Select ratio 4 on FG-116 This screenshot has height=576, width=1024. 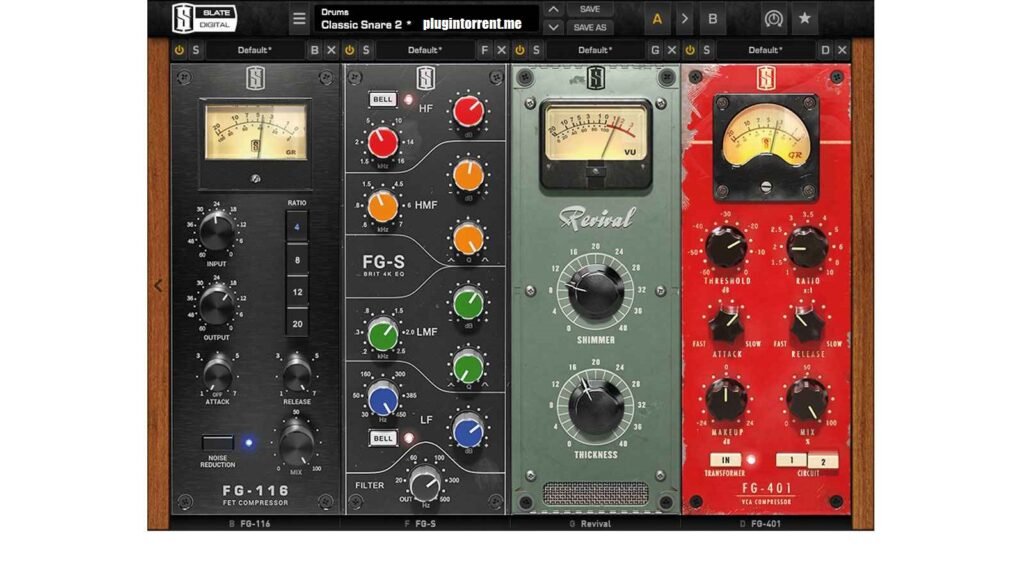(x=297, y=227)
